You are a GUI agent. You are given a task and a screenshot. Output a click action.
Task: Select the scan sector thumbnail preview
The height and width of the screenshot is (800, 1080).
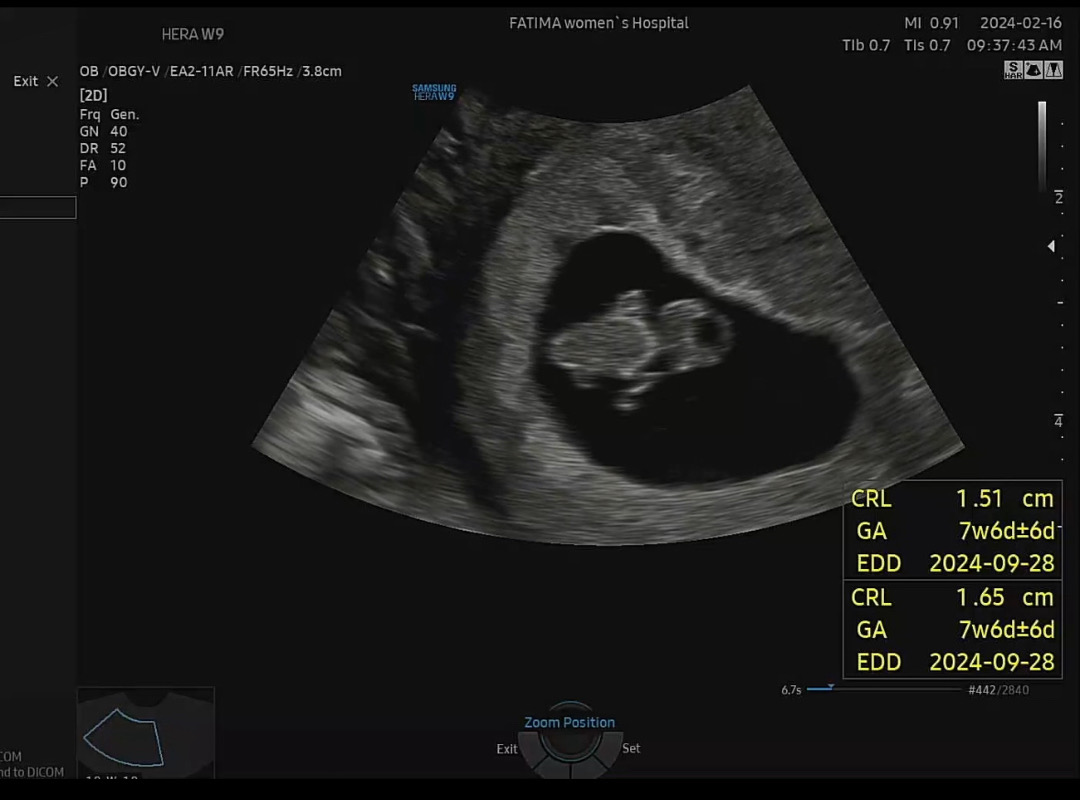(123, 738)
